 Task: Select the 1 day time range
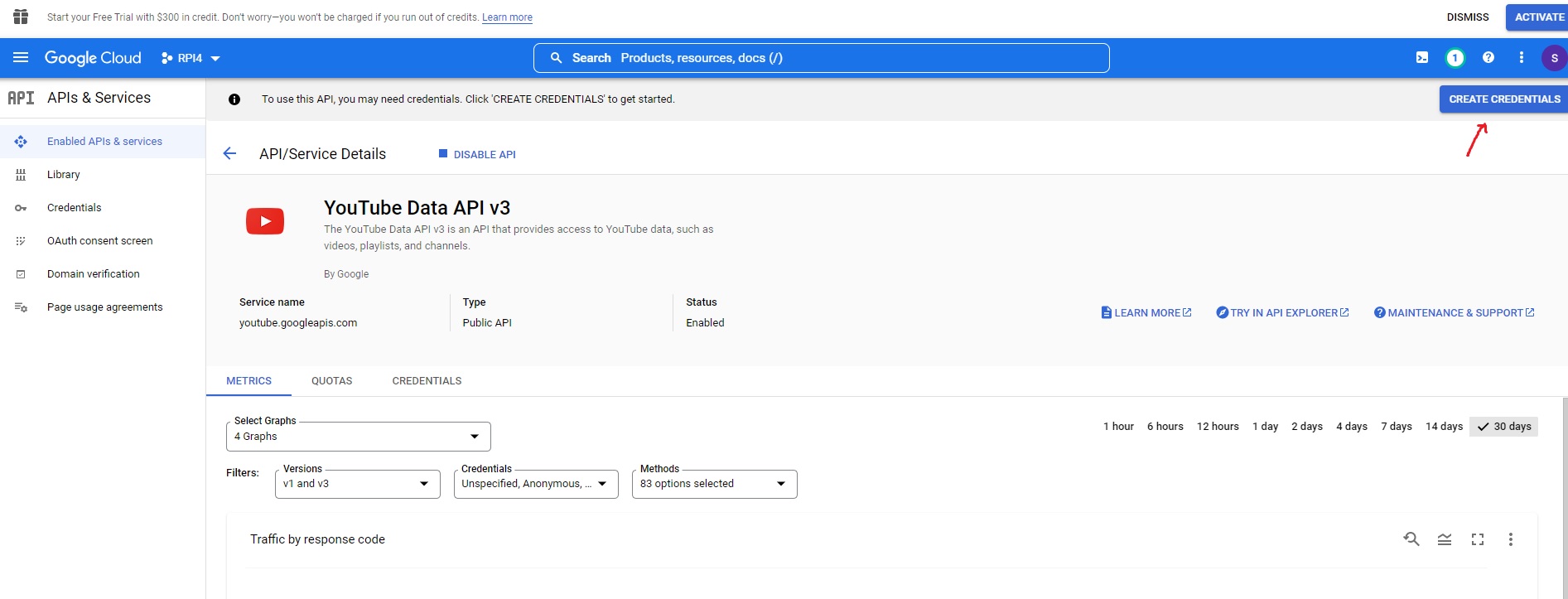click(x=1265, y=427)
